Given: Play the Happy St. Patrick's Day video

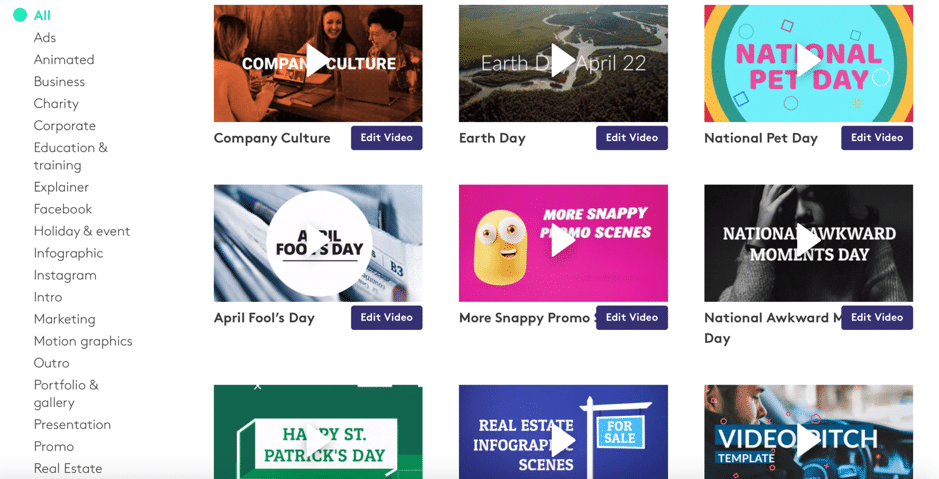Looking at the screenshot, I should [317, 442].
